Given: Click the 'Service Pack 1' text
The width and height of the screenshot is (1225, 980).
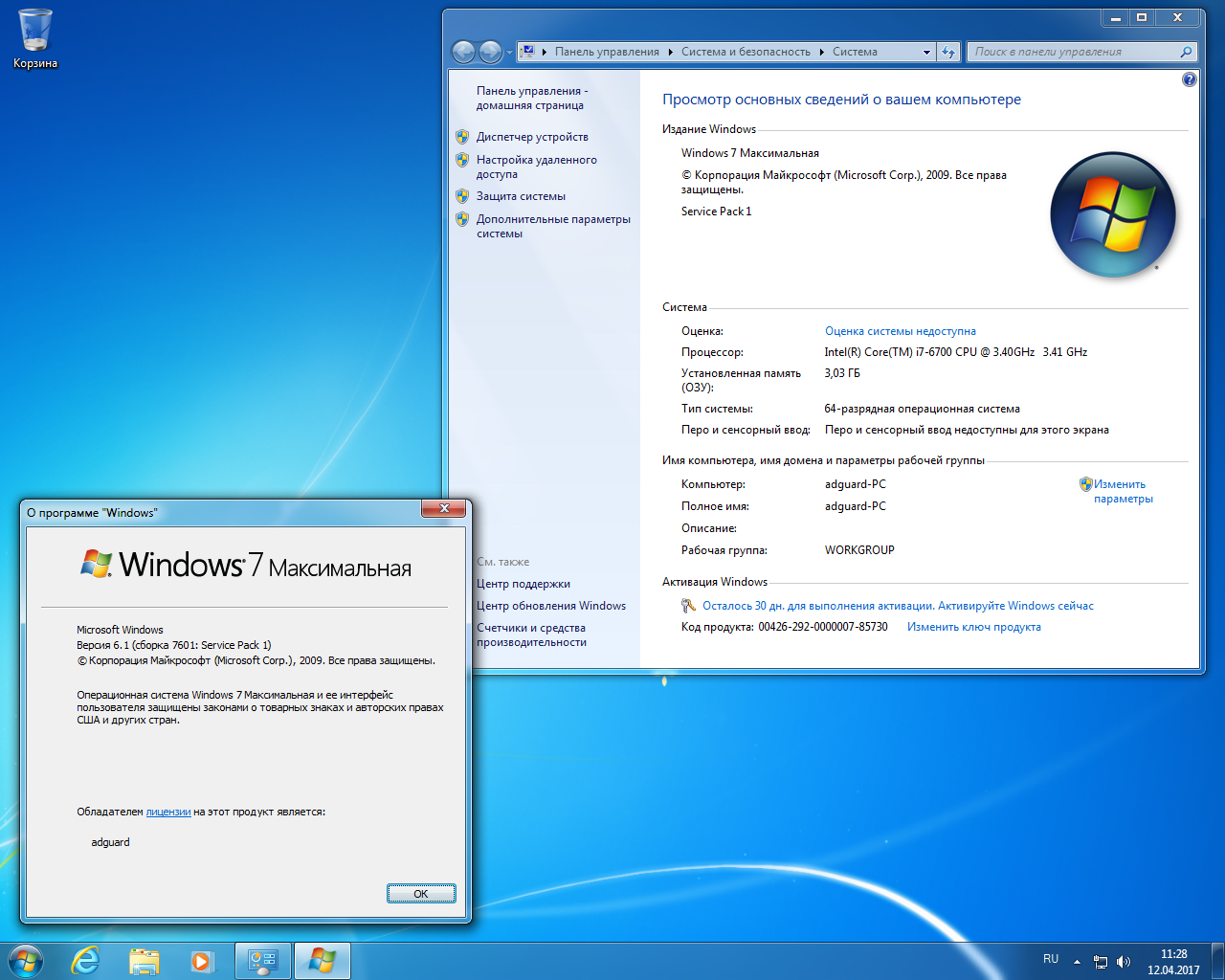Looking at the screenshot, I should coord(717,212).
